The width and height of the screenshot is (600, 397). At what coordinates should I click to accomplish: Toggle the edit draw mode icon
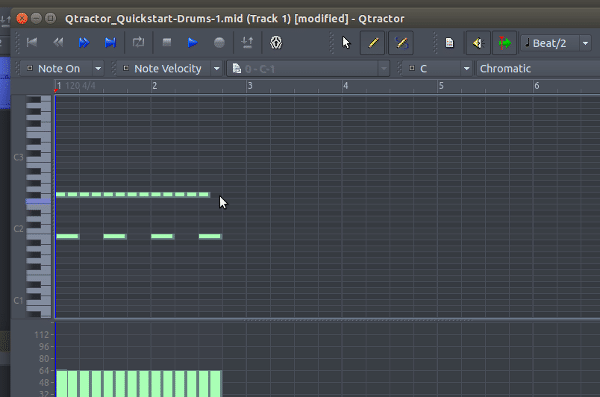pyautogui.click(x=401, y=42)
